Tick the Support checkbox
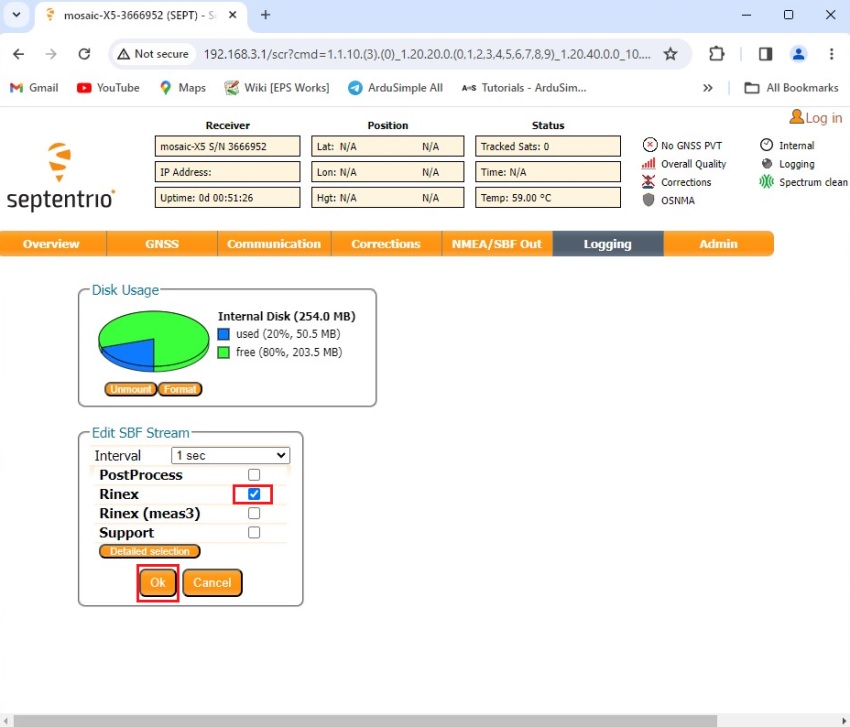The image size is (850, 727). pyautogui.click(x=254, y=533)
